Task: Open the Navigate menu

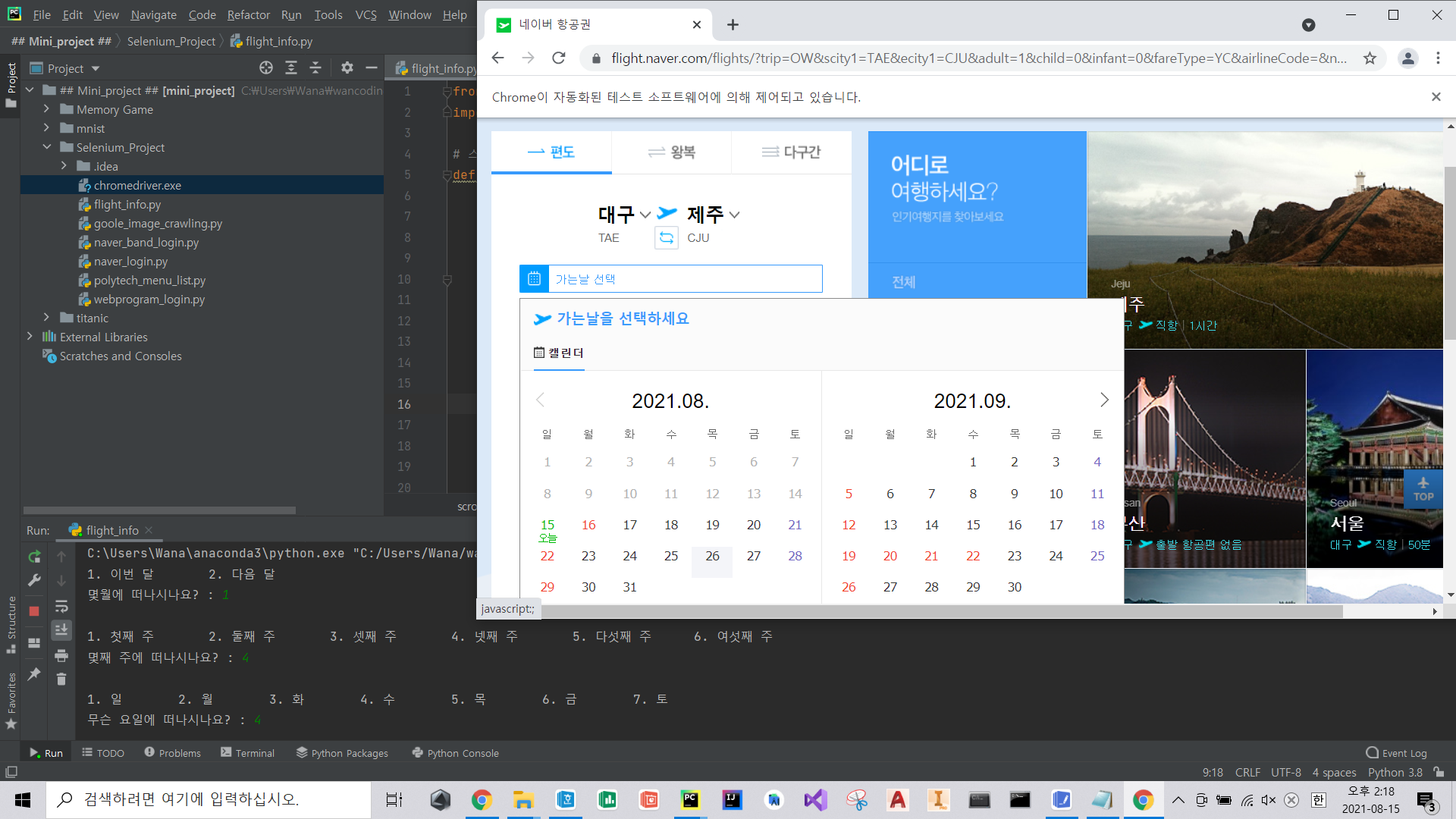Action: coord(153,14)
